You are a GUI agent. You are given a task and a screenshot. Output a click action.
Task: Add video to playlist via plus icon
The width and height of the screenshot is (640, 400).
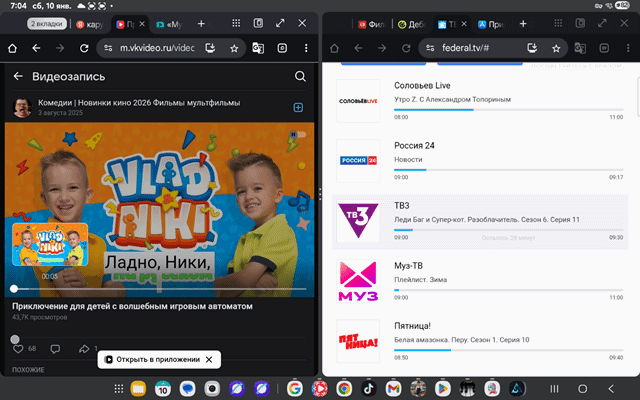[x=298, y=108]
